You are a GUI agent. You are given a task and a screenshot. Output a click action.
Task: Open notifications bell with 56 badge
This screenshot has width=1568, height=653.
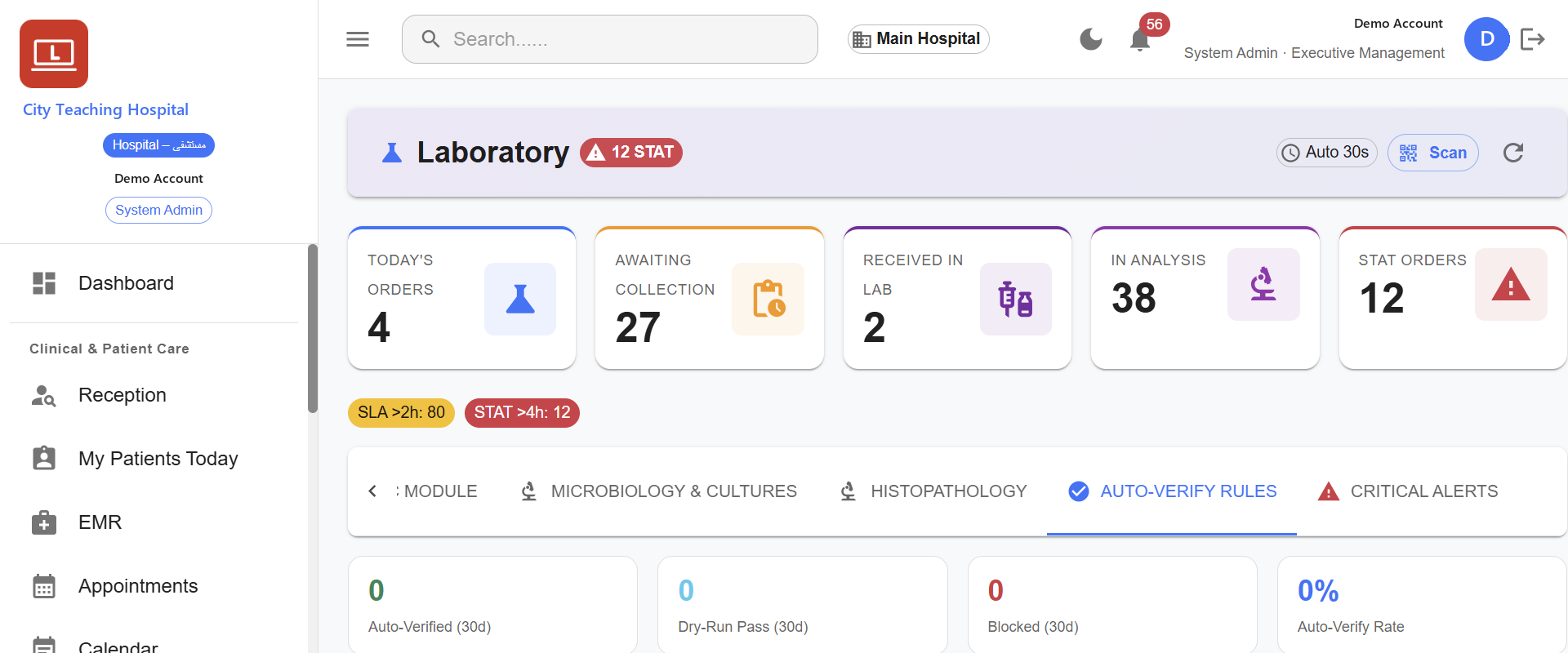tap(1141, 39)
